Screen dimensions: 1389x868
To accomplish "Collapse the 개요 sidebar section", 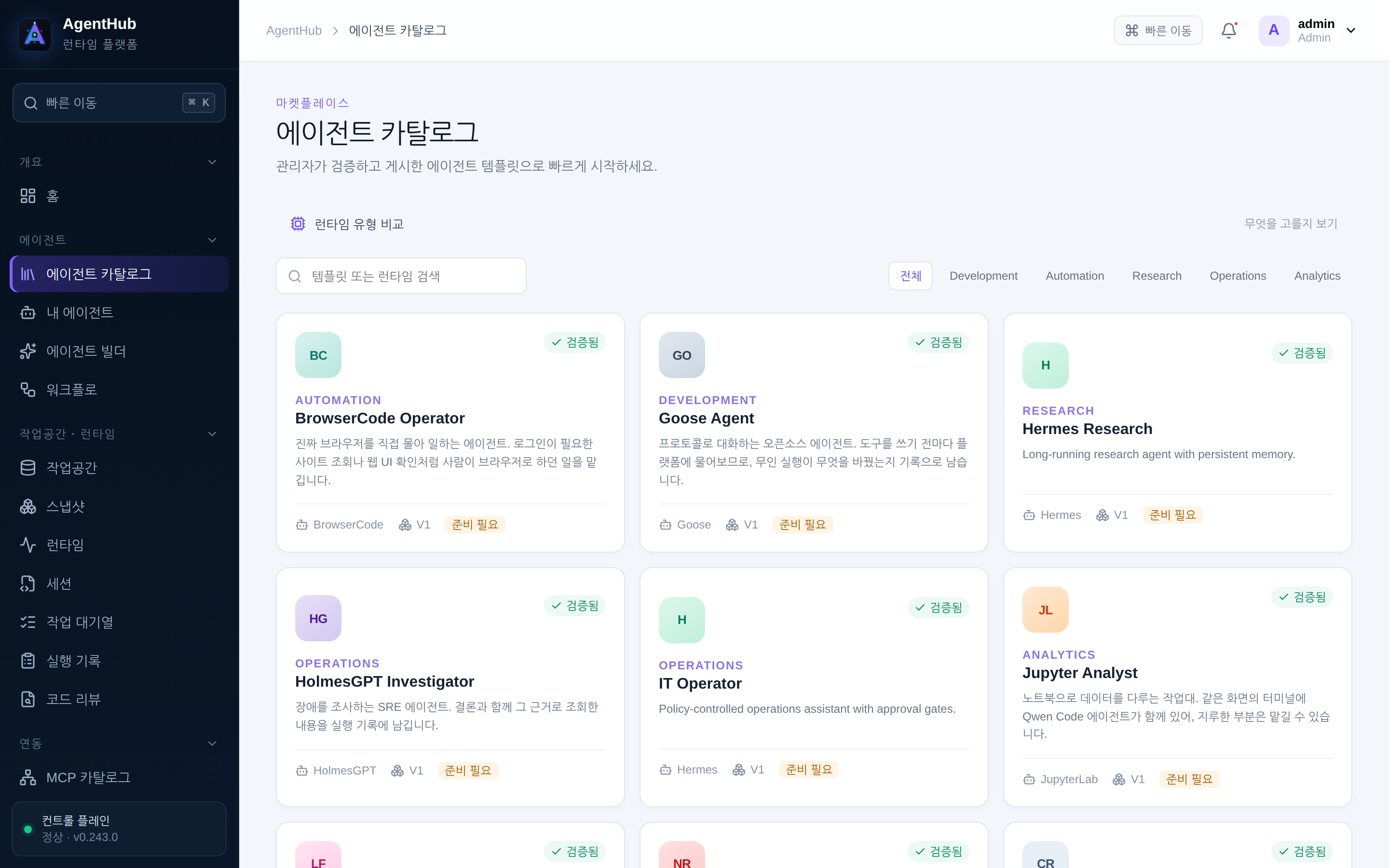I will coord(212,162).
